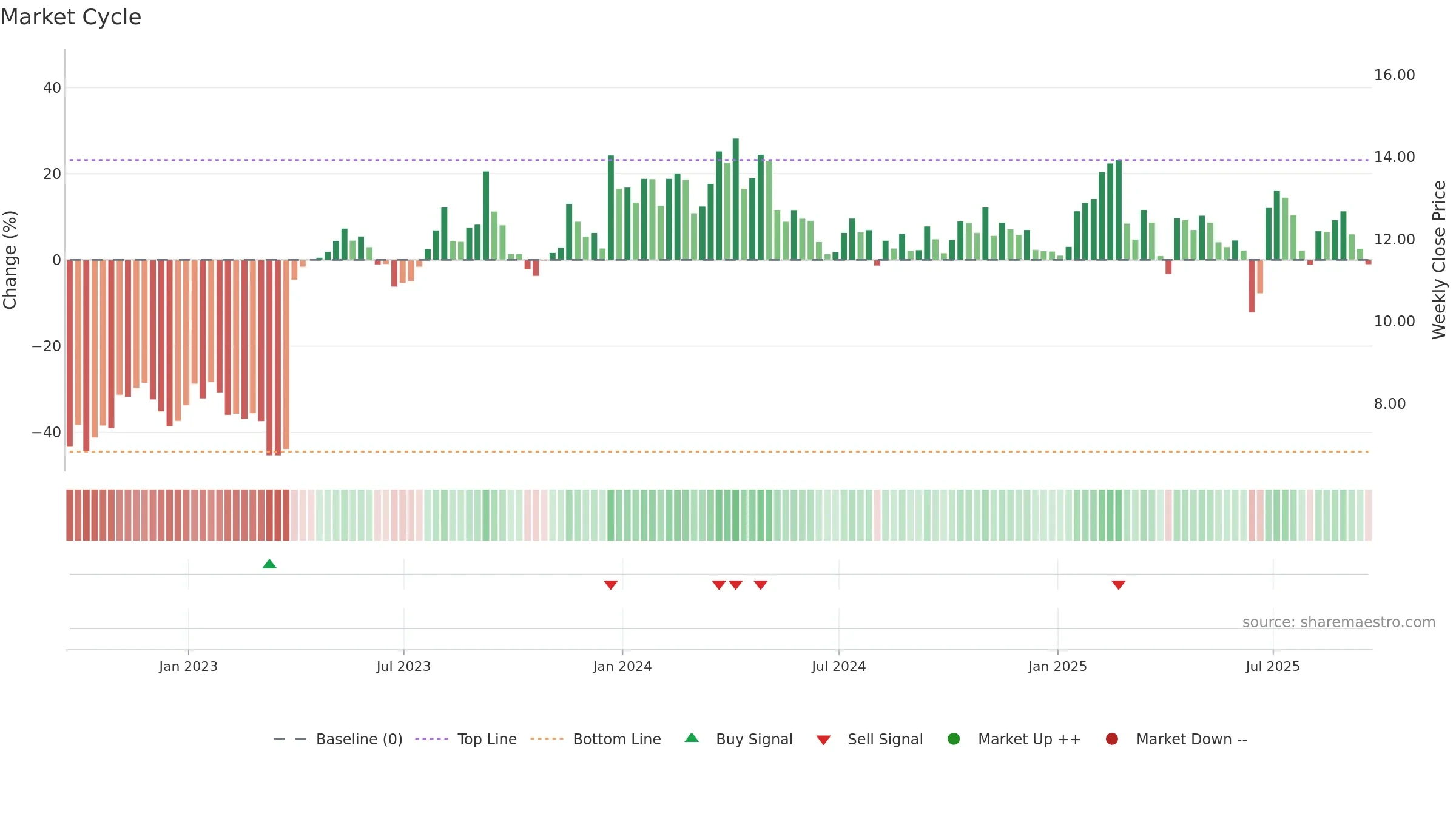Image resolution: width=1456 pixels, height=819 pixels.
Task: Click the 40 change axis label
Action: [52, 88]
